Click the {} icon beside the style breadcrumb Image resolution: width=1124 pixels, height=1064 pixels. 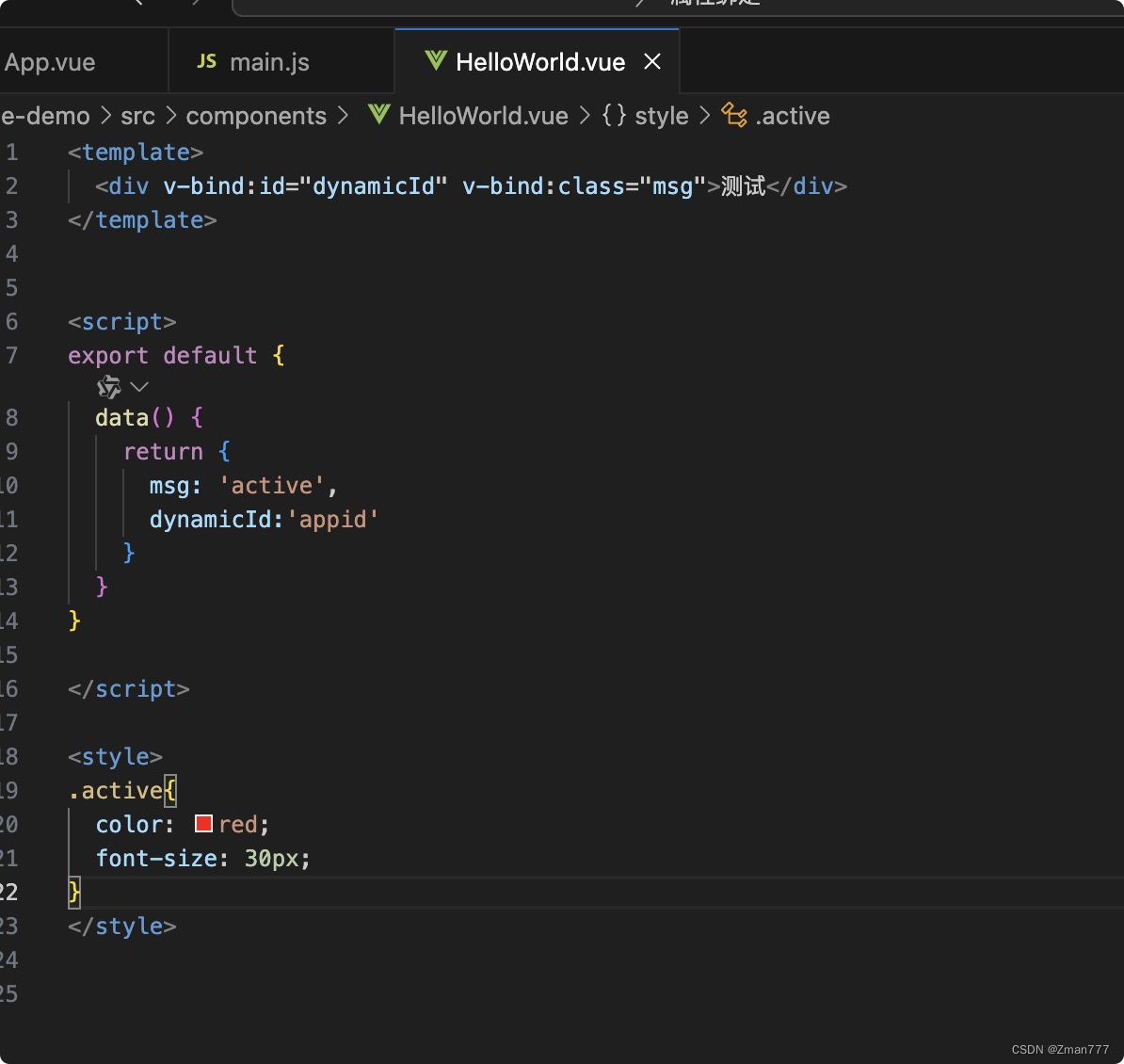(613, 115)
